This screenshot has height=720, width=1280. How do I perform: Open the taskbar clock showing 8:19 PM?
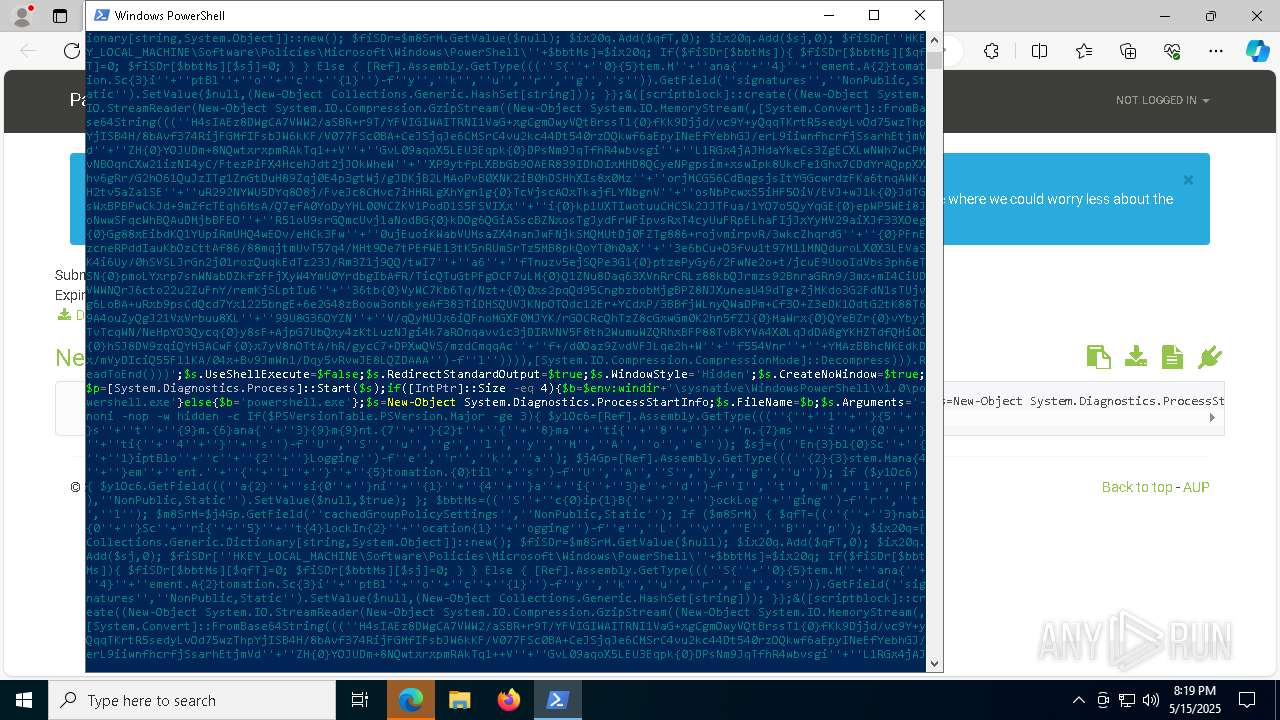coord(1194,700)
